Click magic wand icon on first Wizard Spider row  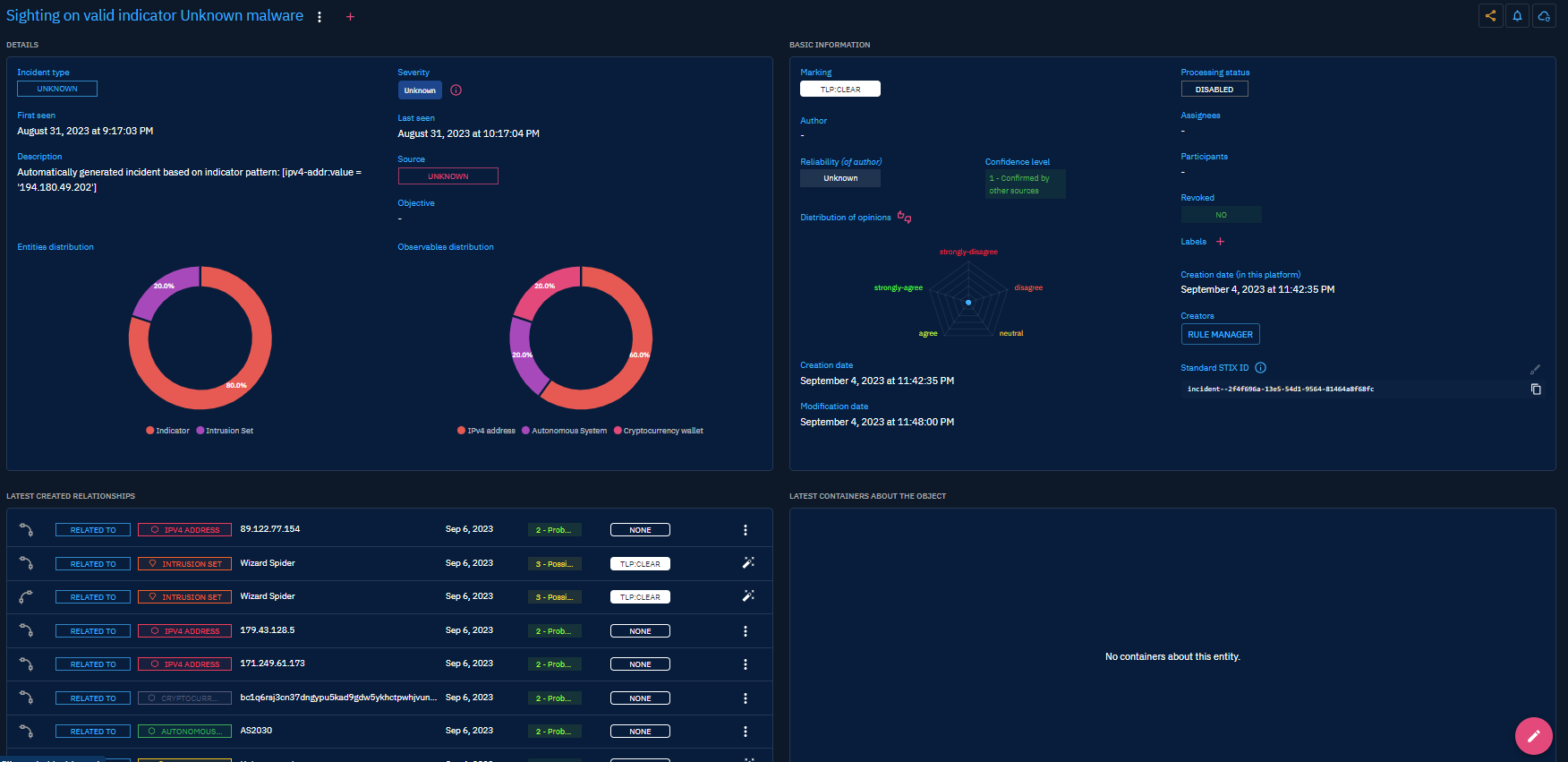[748, 563]
